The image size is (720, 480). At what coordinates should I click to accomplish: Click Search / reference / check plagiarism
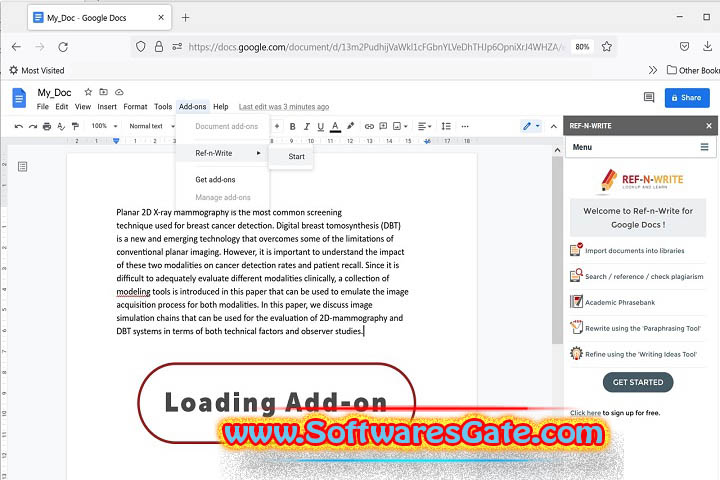click(636, 277)
